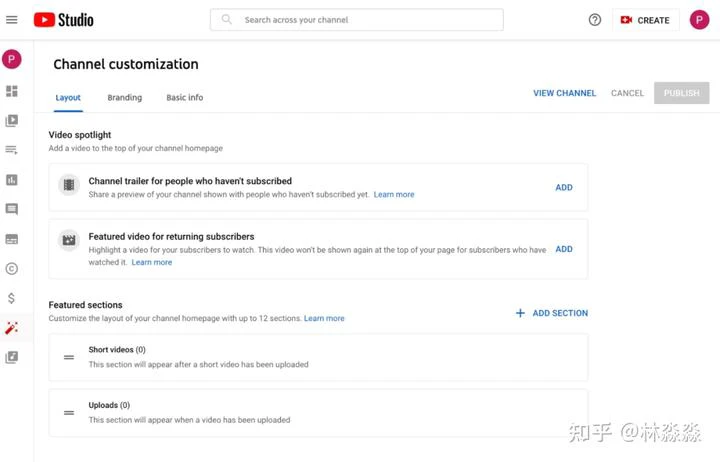Click the search across your channel field
720x462 pixels.
pos(357,20)
